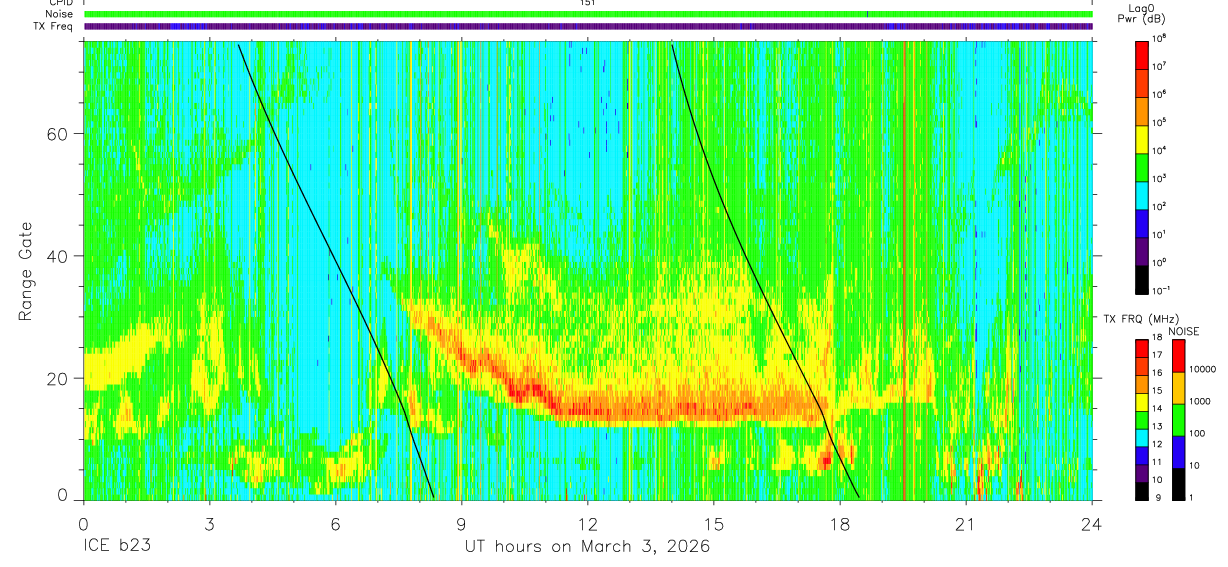Screen dimensions: 1228x567
Task: Click the NOISE legend title above color bar
Action: [x=1184, y=330]
